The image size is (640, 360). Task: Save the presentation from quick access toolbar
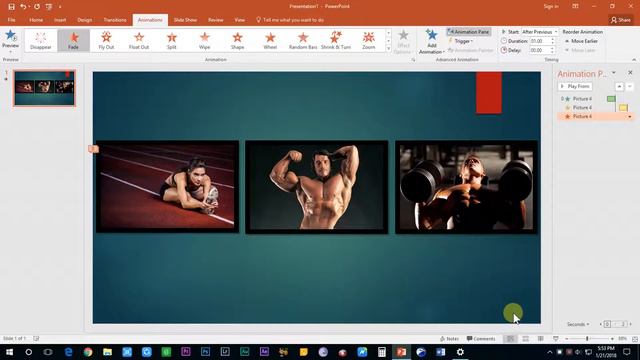11,7
